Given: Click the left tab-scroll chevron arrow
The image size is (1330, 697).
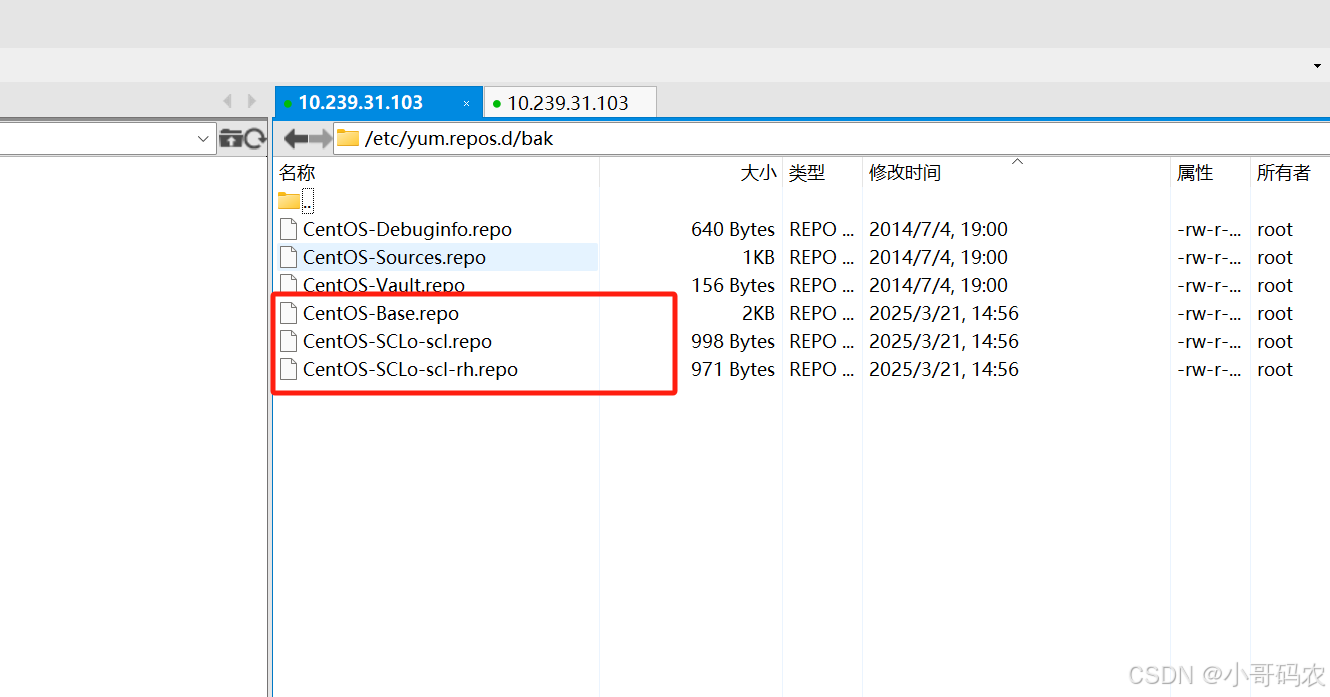Looking at the screenshot, I should tap(227, 100).
